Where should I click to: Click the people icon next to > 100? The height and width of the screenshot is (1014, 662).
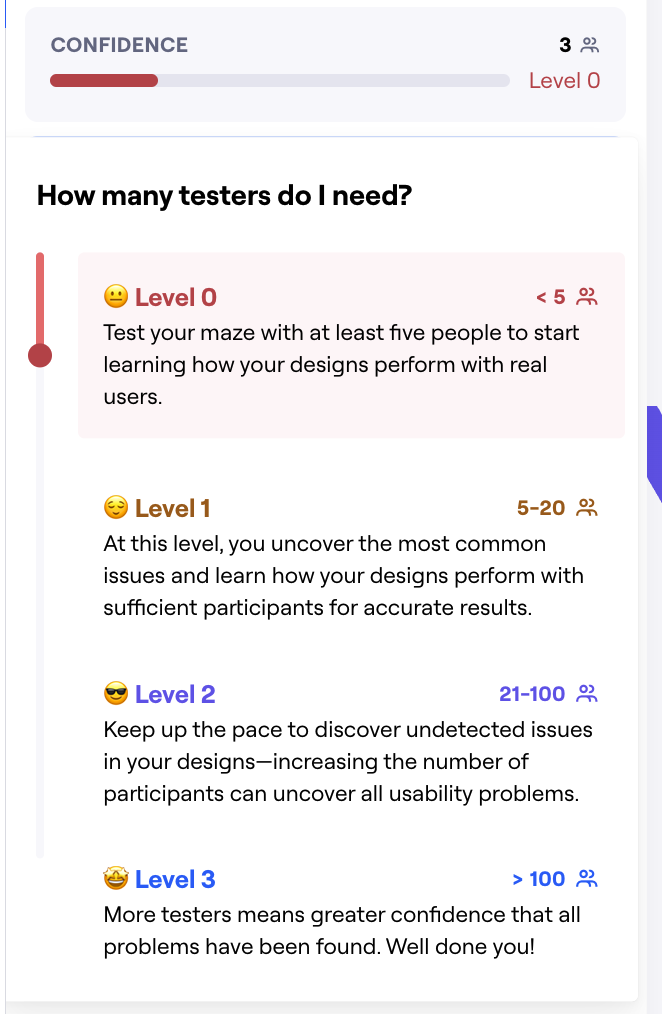click(x=587, y=879)
